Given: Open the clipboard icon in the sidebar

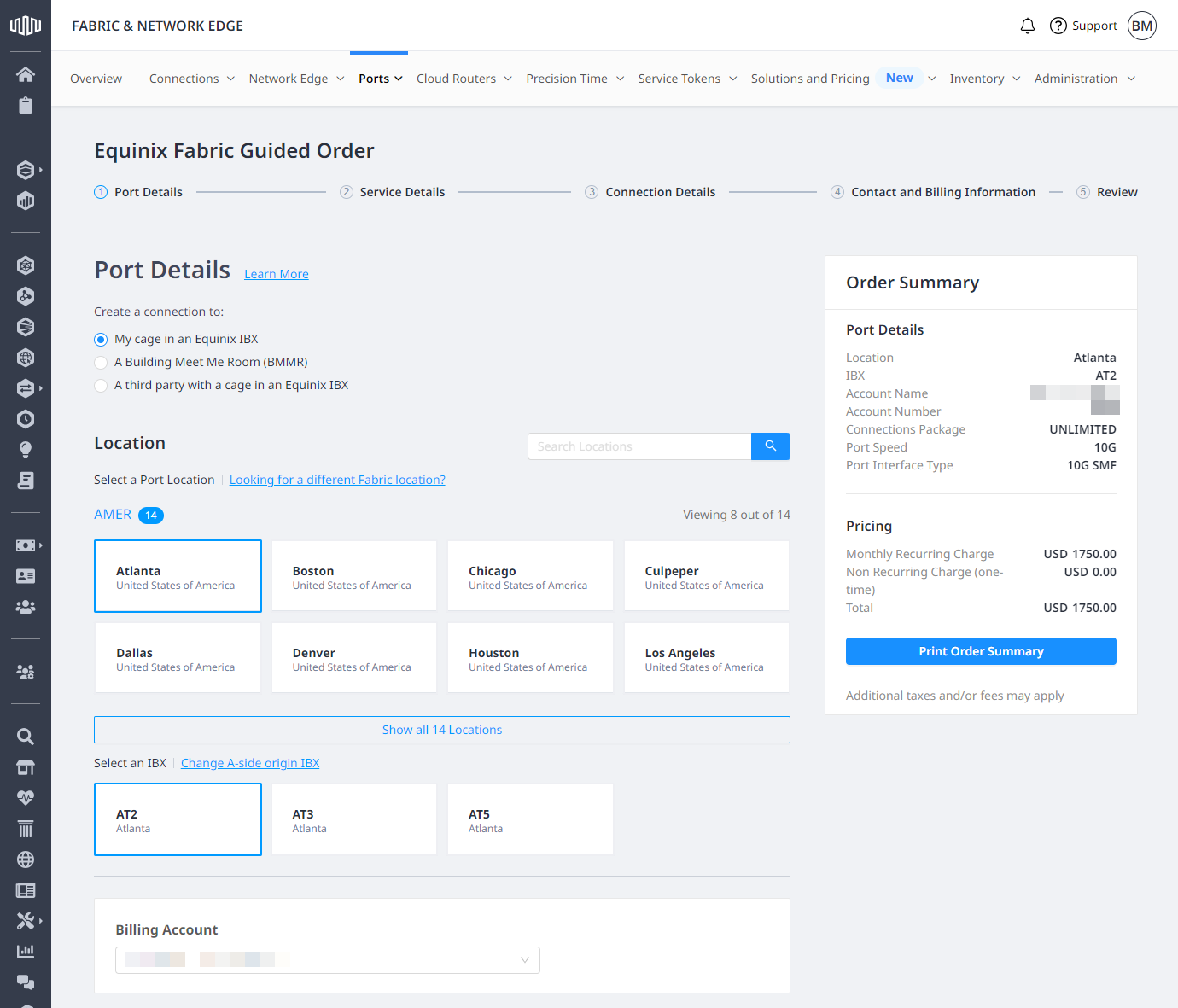Looking at the screenshot, I should [26, 105].
